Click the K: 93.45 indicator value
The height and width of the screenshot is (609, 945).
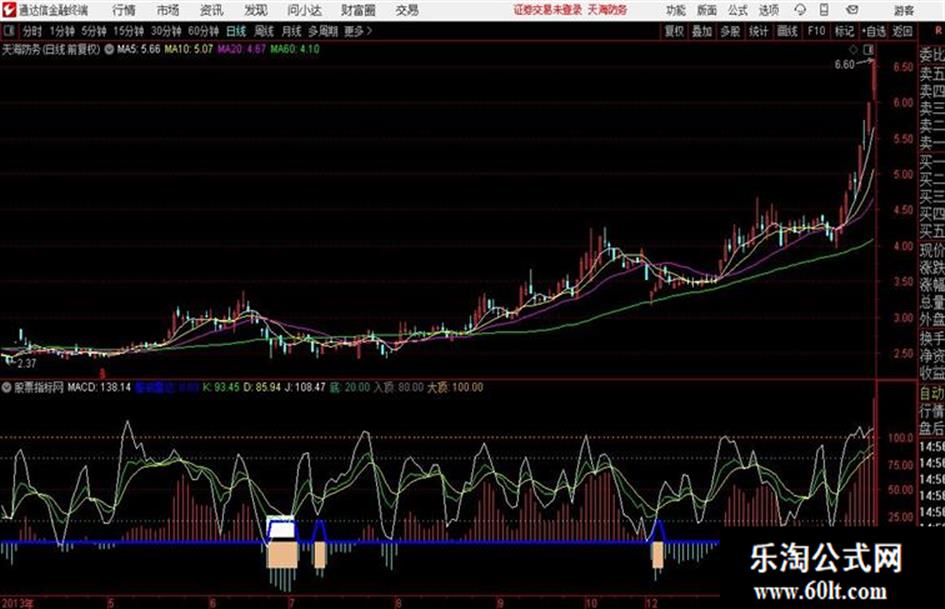[221, 387]
